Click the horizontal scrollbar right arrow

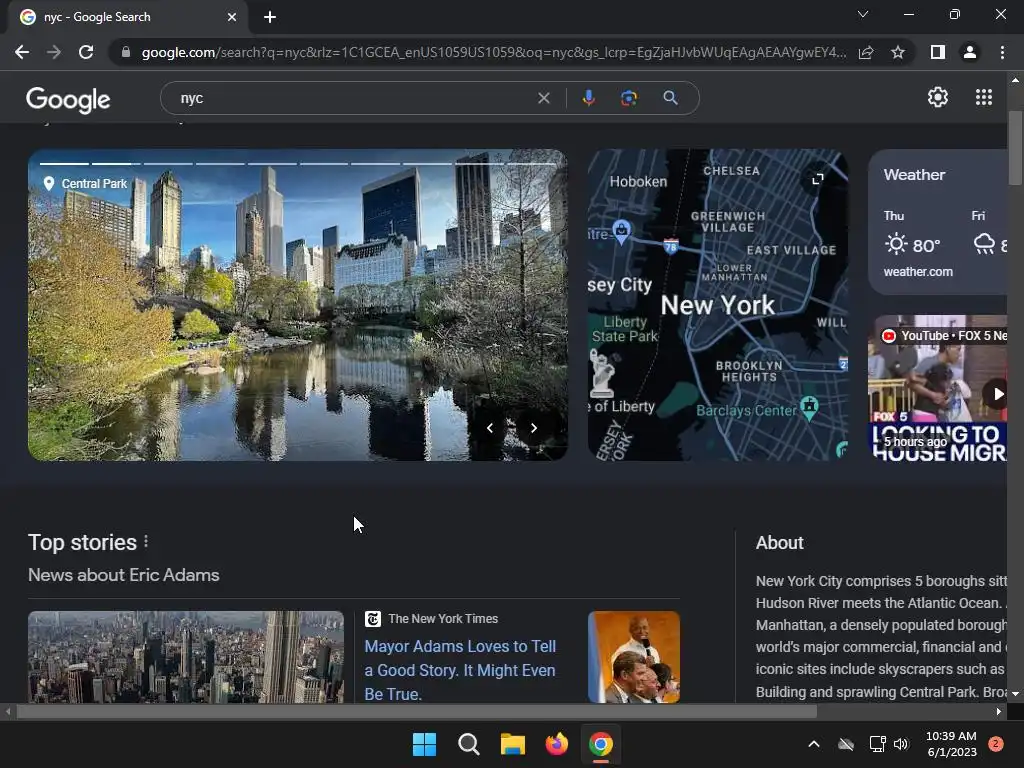[x=999, y=711]
